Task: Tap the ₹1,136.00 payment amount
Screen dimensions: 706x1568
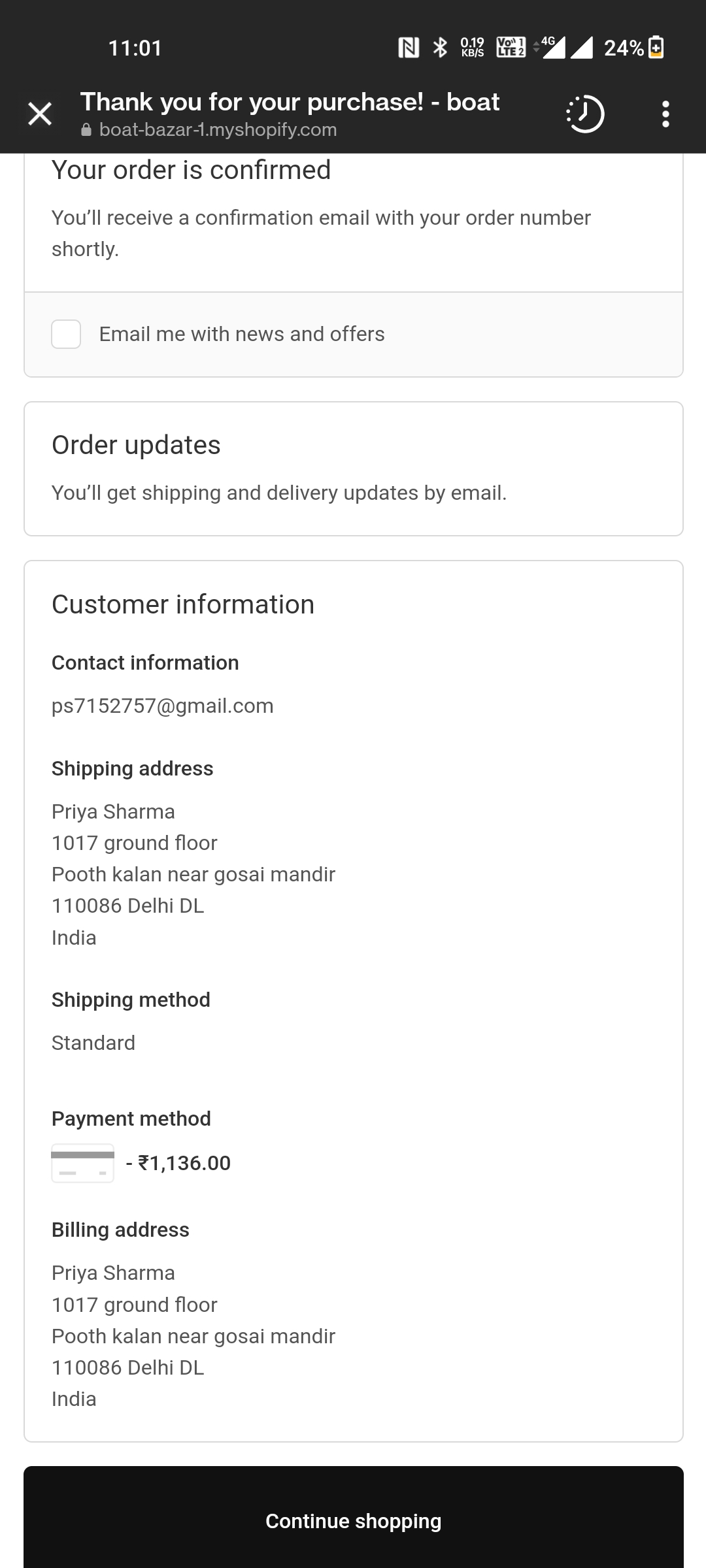Action: pyautogui.click(x=184, y=1163)
